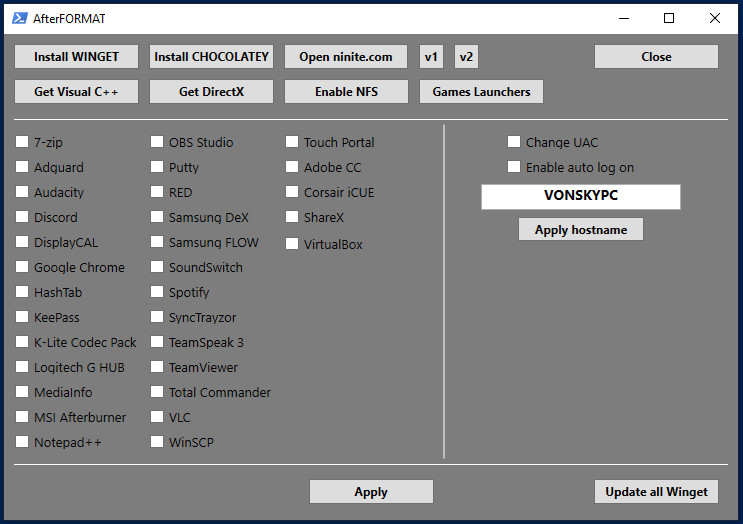Click Install CHOCOLATEY button
Screen dimensions: 743x524
211,57
